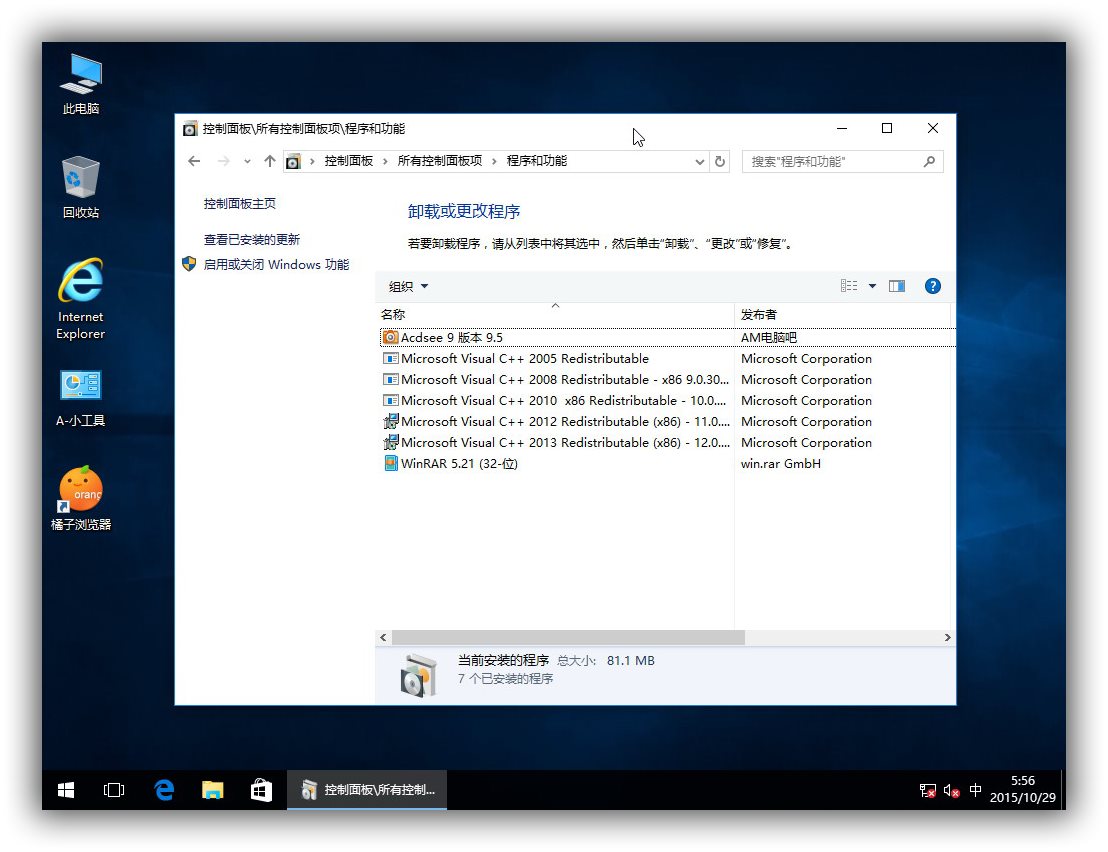The image size is (1108, 852).
Task: Click the muted volume tray icon
Action: click(951, 791)
